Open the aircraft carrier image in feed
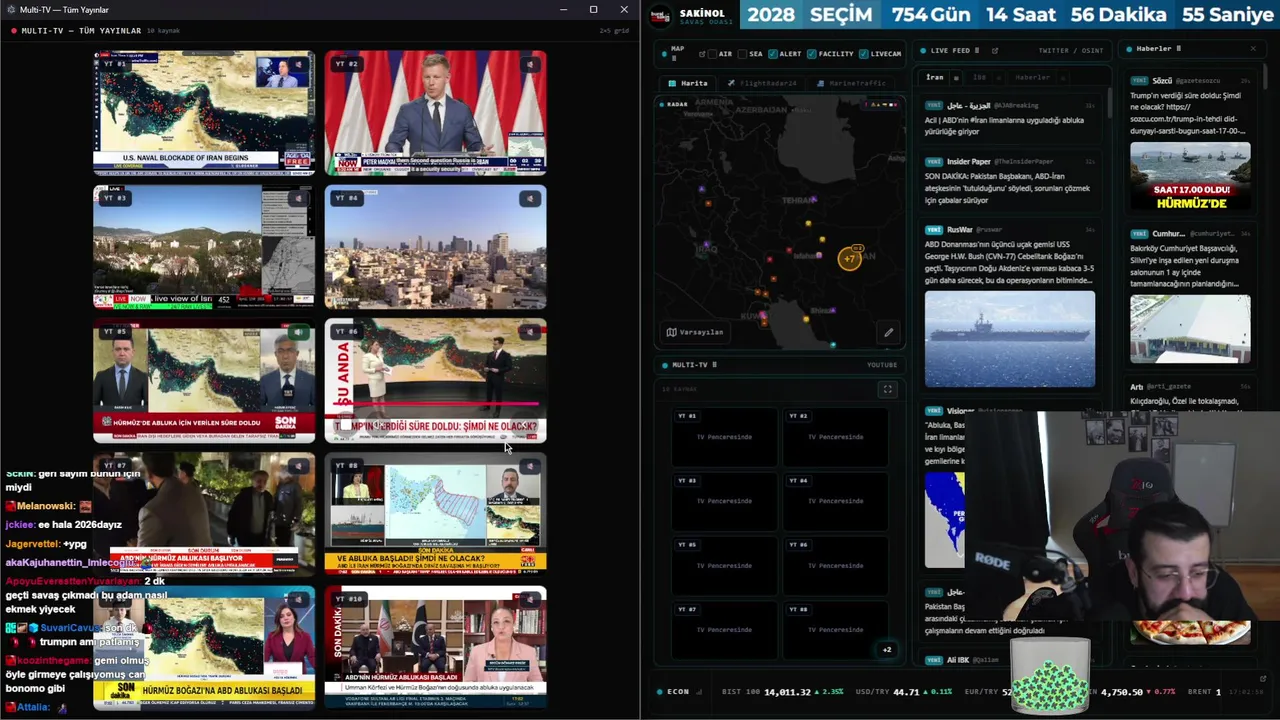The image size is (1280, 720). click(1009, 339)
